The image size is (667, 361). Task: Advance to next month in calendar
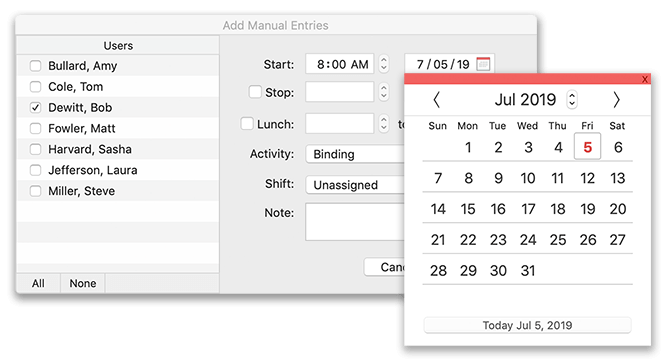(616, 100)
